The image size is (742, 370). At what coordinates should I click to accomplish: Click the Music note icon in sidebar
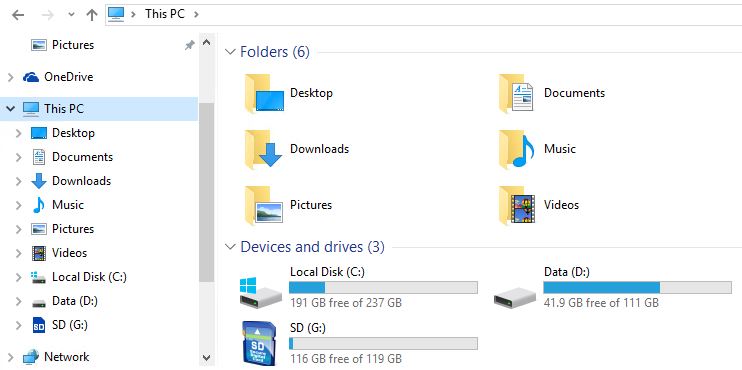point(39,205)
